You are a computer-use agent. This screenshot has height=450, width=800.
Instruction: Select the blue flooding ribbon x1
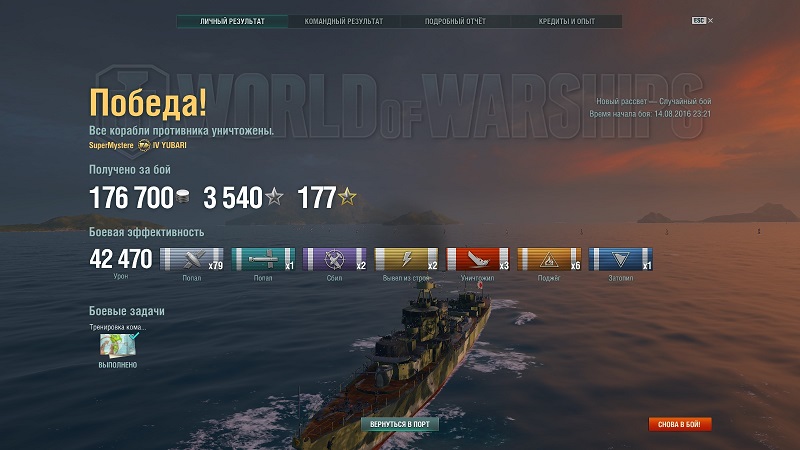pos(620,259)
